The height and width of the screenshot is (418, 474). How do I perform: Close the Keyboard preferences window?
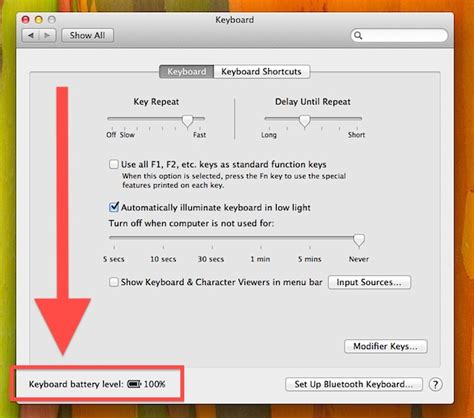tap(26, 20)
